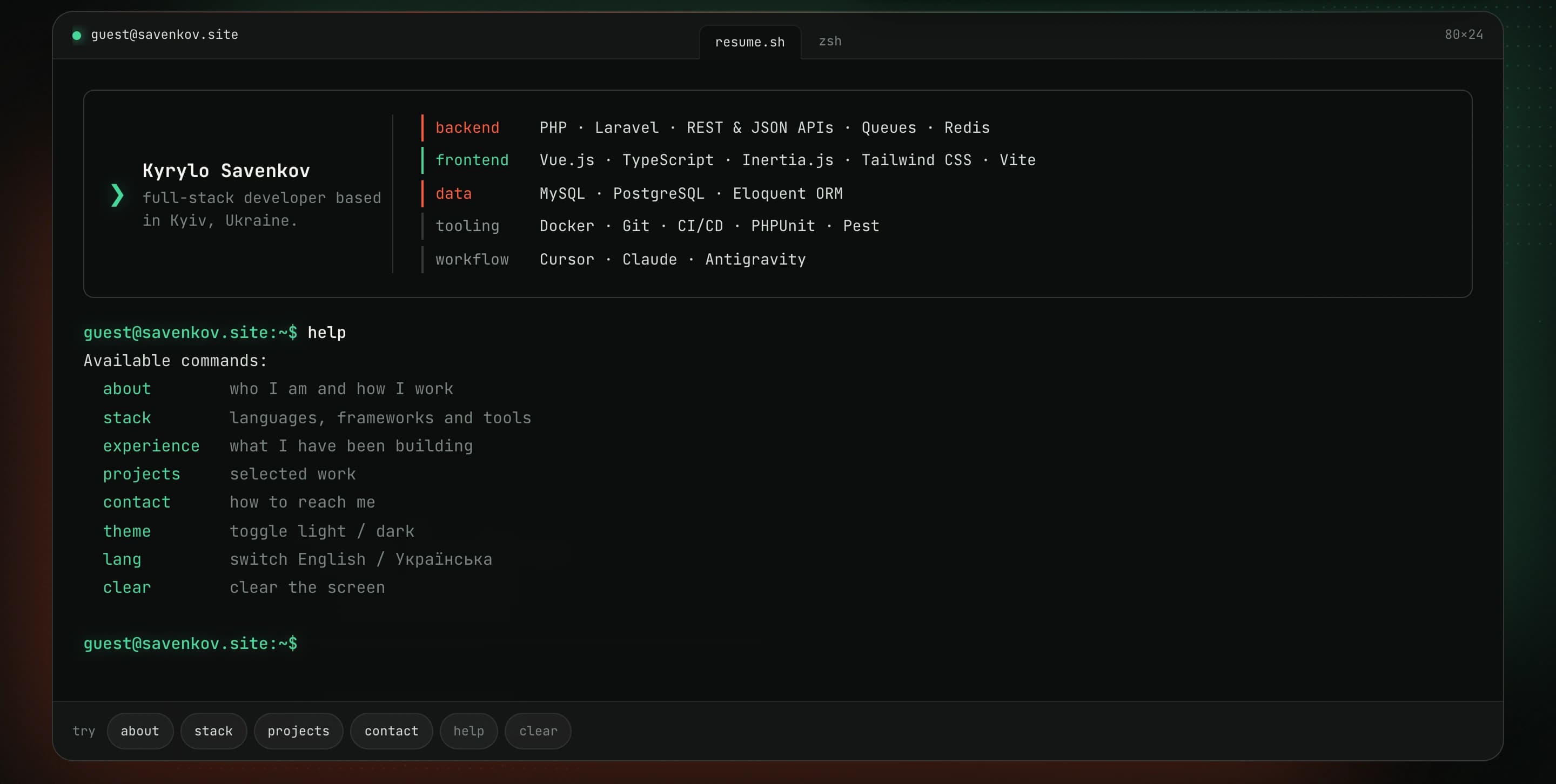1556x784 pixels.
Task: Click 'toggle light / dark' description
Action: point(322,531)
